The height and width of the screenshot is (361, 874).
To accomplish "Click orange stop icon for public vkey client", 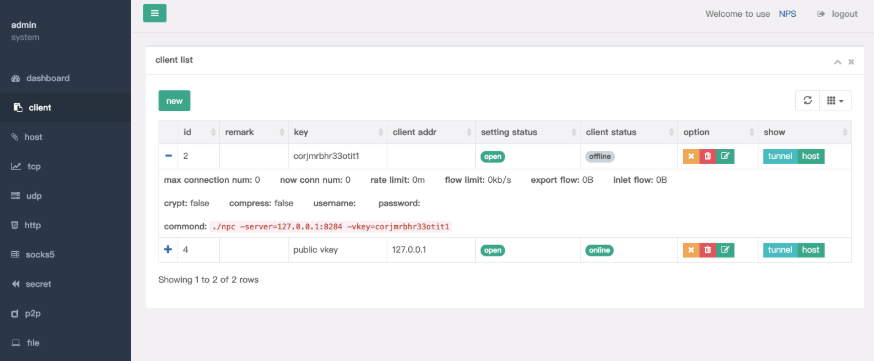I will click(x=691, y=250).
